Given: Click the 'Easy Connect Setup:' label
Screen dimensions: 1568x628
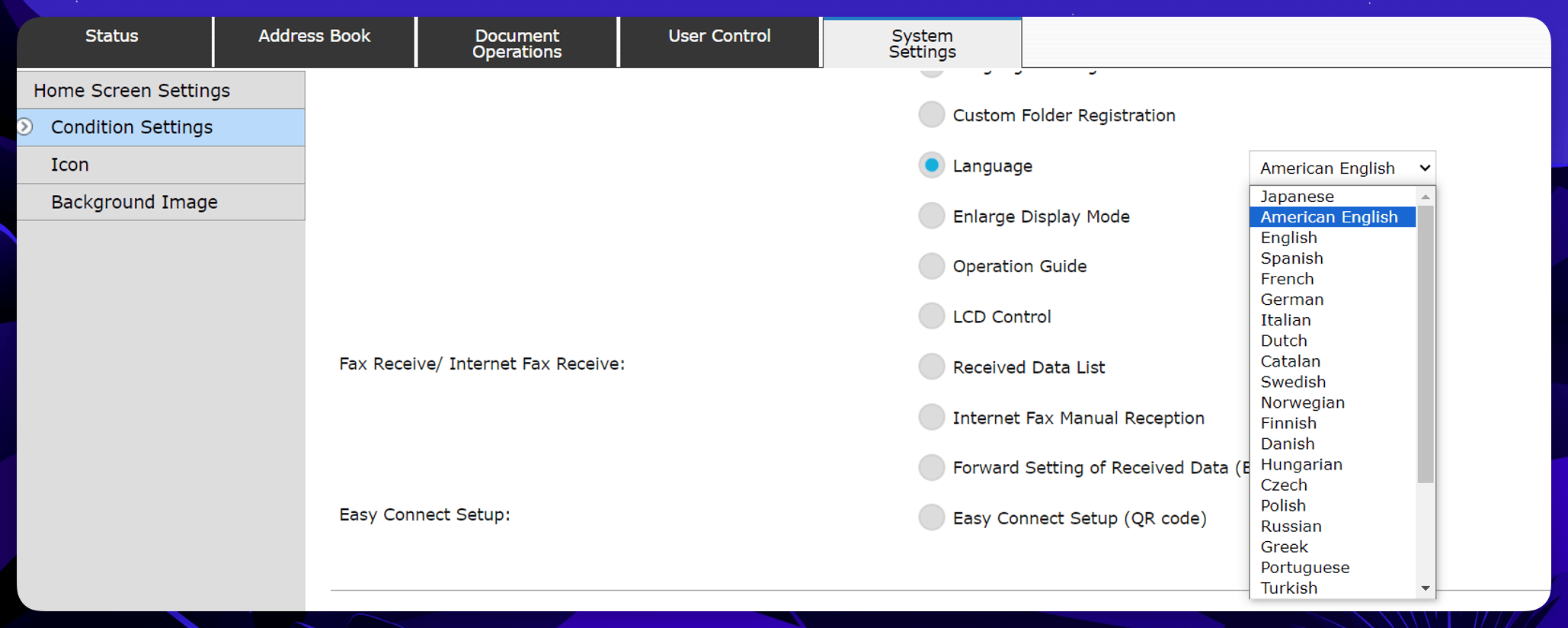Looking at the screenshot, I should (424, 514).
